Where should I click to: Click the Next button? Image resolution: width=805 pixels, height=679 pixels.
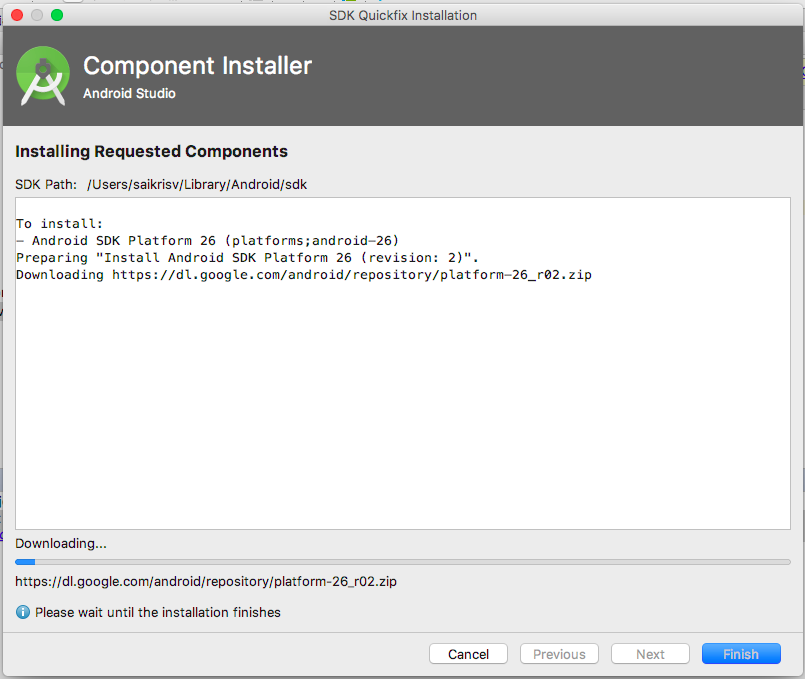pos(650,654)
